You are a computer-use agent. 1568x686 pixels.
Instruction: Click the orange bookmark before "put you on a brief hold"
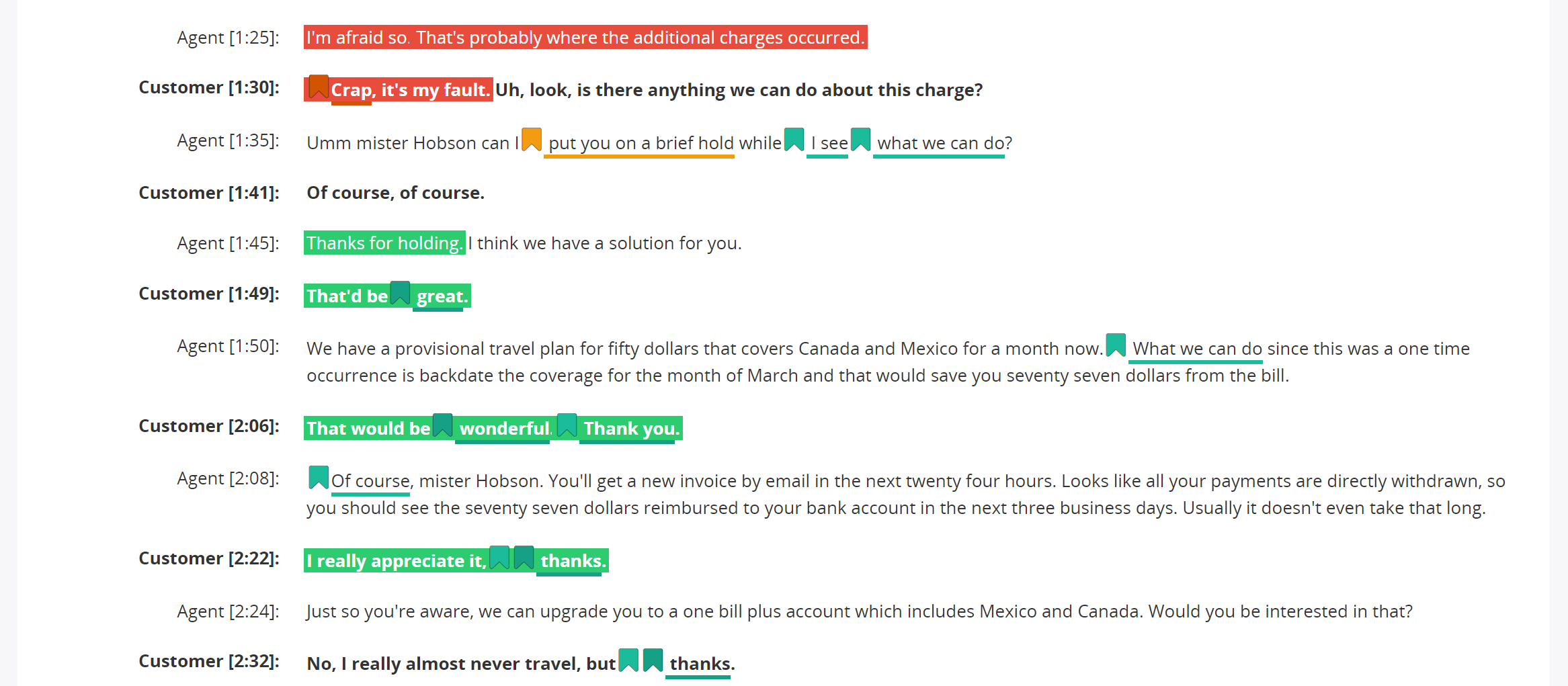[532, 140]
